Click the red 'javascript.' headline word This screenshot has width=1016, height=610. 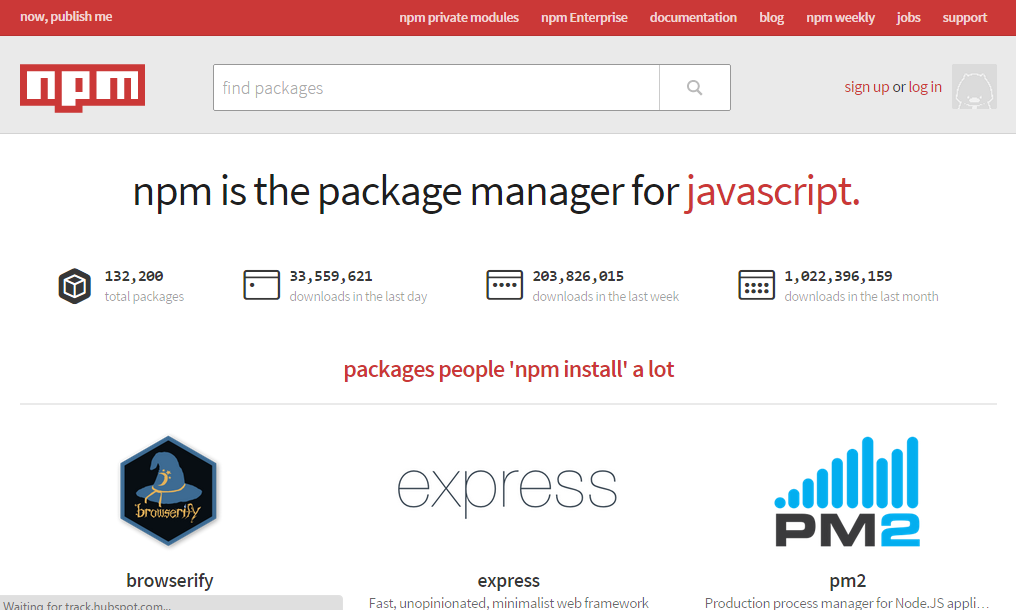point(773,193)
